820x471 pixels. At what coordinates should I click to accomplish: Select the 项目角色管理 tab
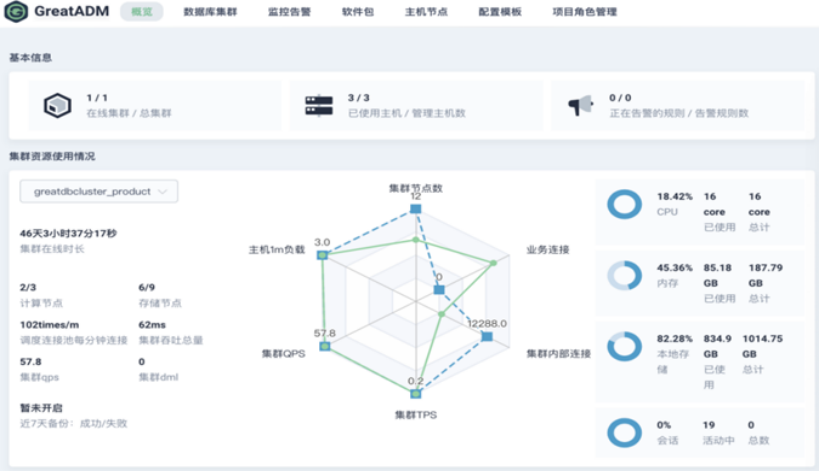pos(585,12)
